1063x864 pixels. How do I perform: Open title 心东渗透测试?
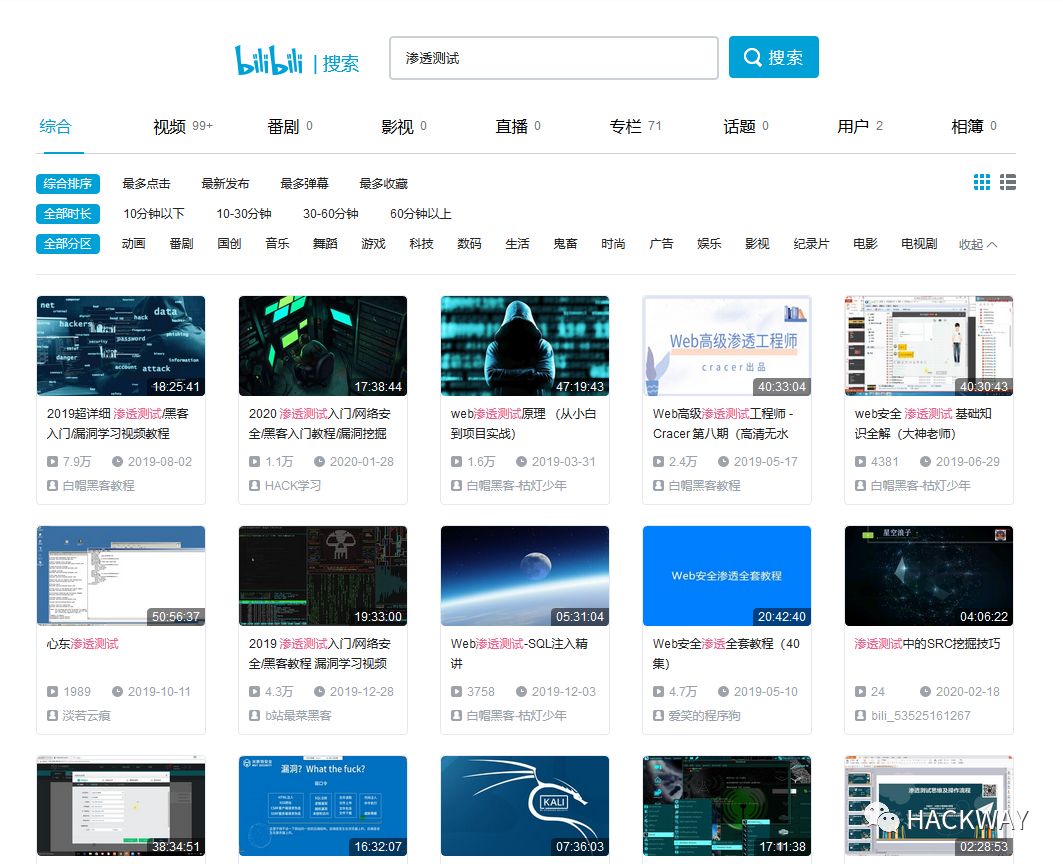tap(83, 644)
